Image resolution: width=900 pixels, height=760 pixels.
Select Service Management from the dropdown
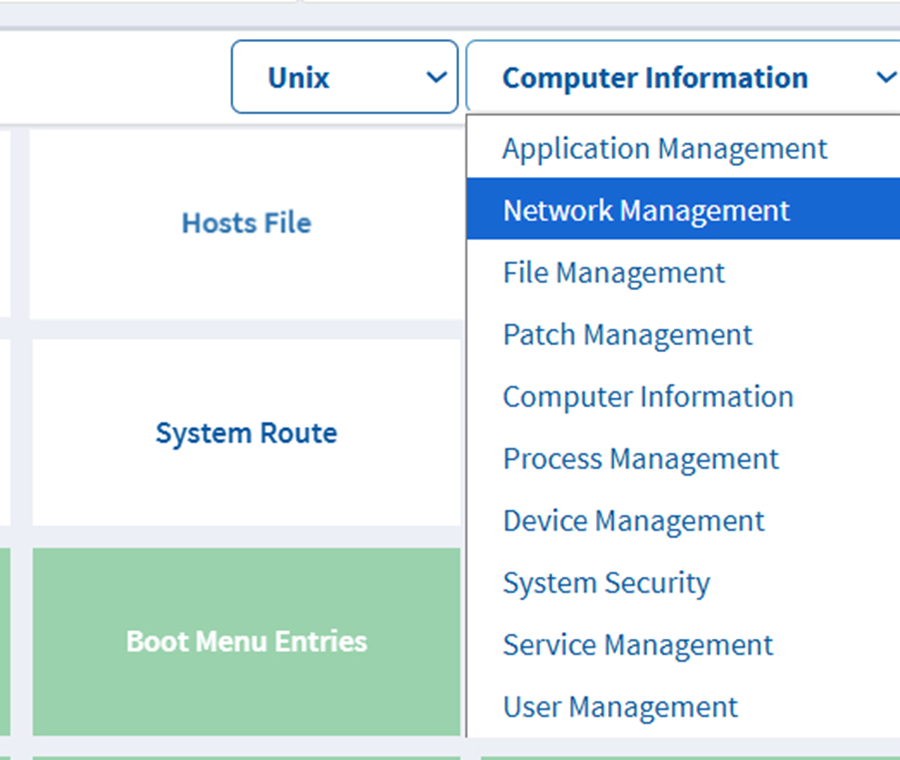click(638, 645)
